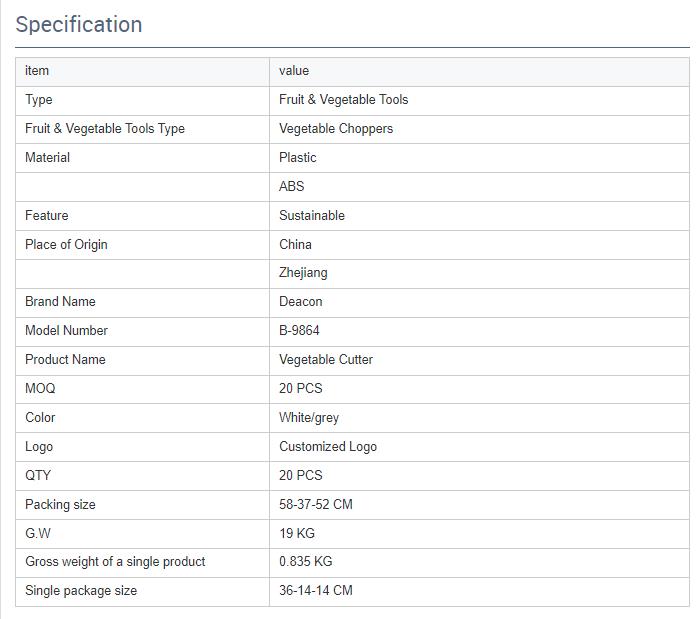Viewport: 699px width, 619px height.
Task: Click the Specification heading
Action: point(79,24)
